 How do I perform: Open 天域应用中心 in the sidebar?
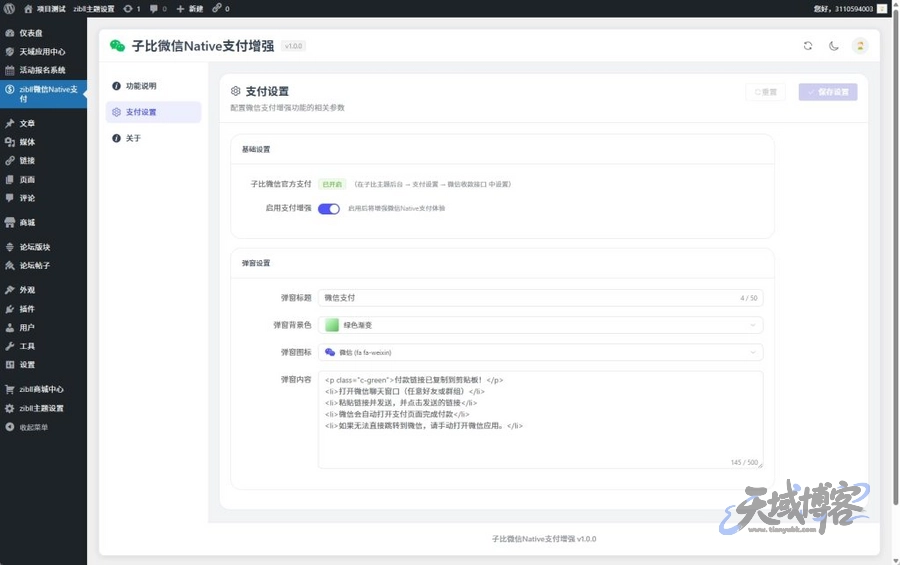(43, 52)
